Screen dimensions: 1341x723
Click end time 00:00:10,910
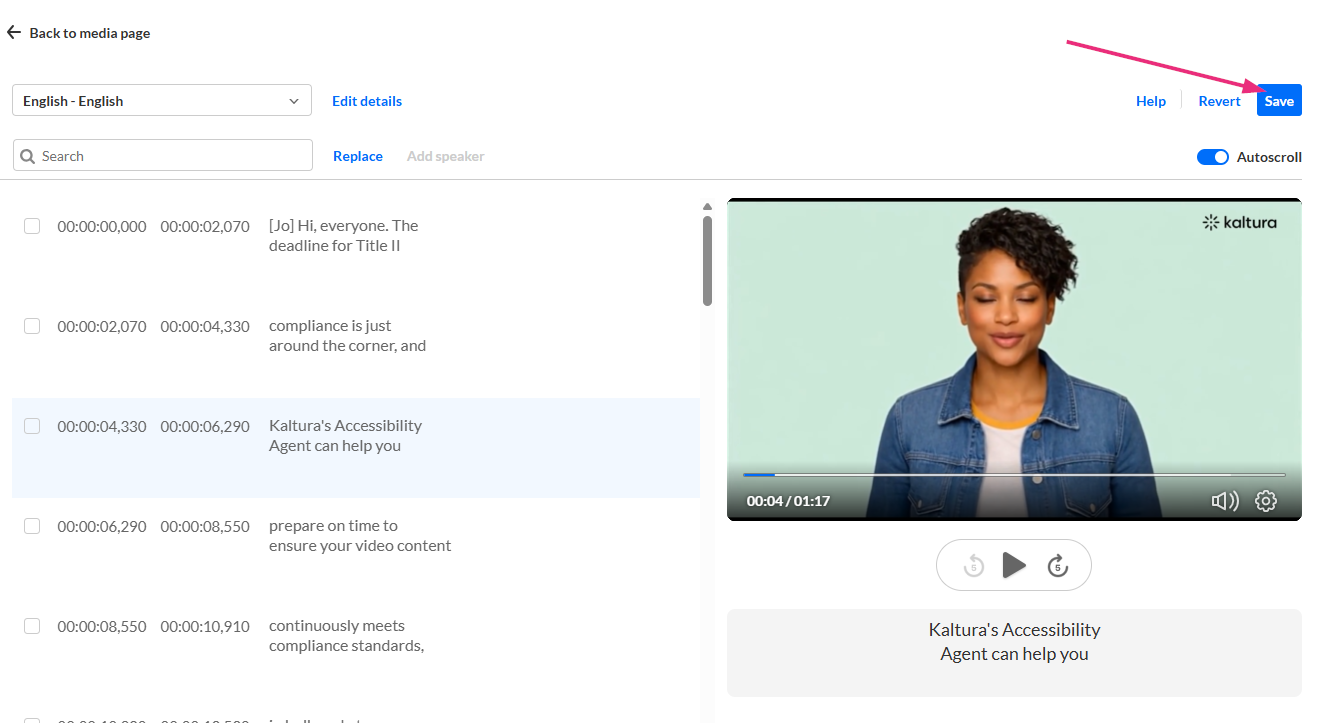[205, 626]
